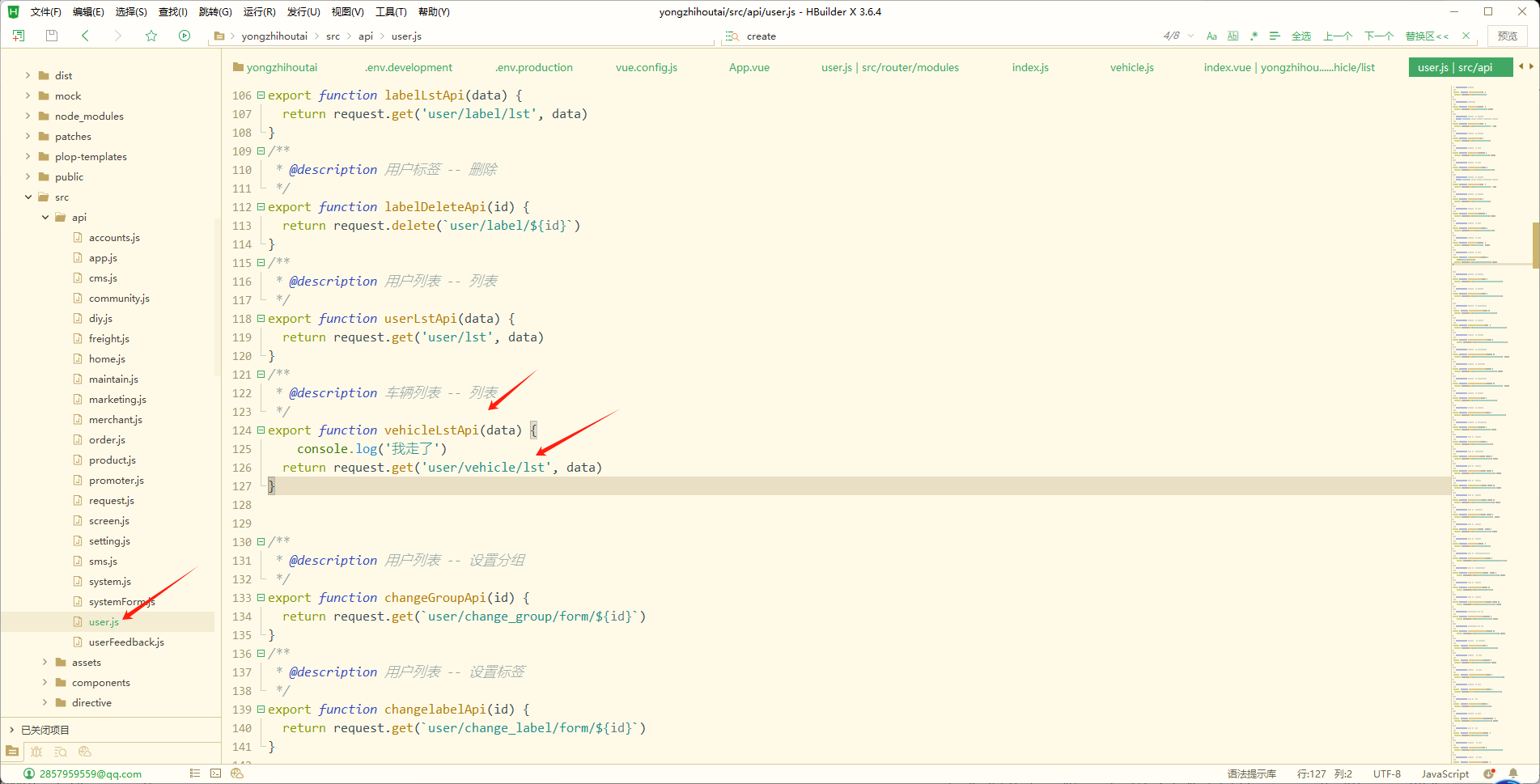The width and height of the screenshot is (1540, 784).
Task: Expand the patches folder
Action: (28, 136)
